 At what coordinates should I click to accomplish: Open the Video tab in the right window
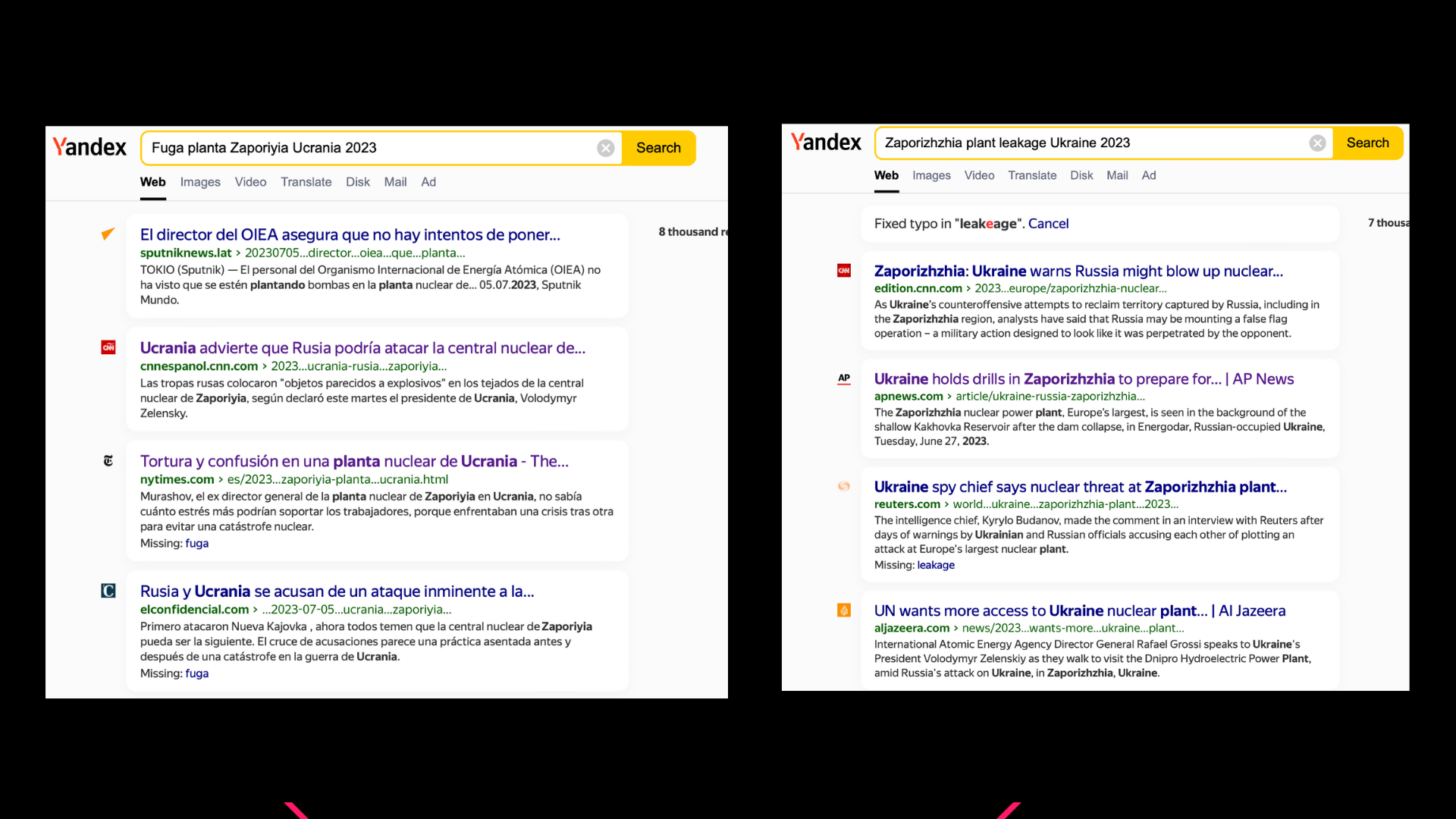pyautogui.click(x=979, y=175)
